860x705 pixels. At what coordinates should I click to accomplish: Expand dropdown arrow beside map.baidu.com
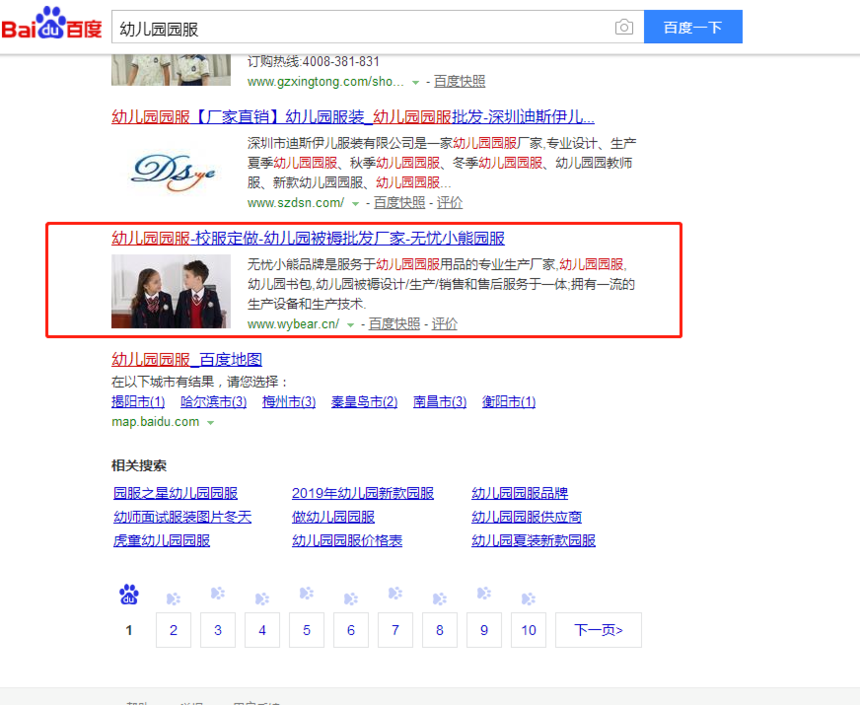click(x=211, y=423)
